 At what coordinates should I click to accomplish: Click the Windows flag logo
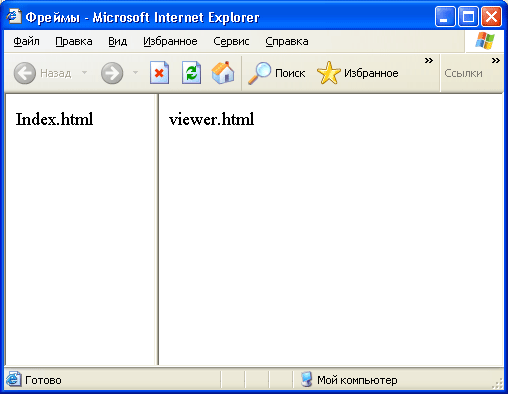(485, 41)
